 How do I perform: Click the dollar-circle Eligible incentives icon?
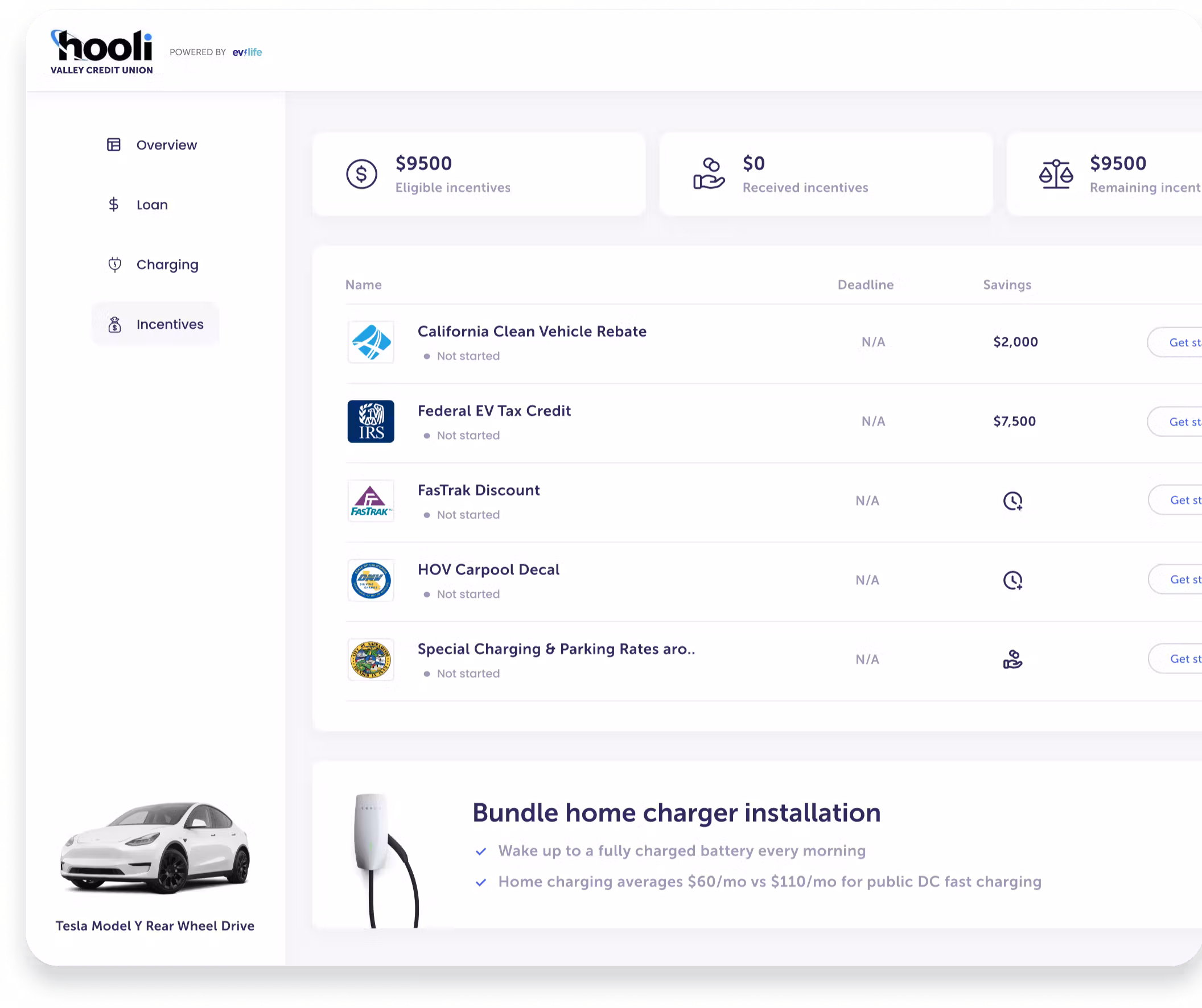pos(361,174)
